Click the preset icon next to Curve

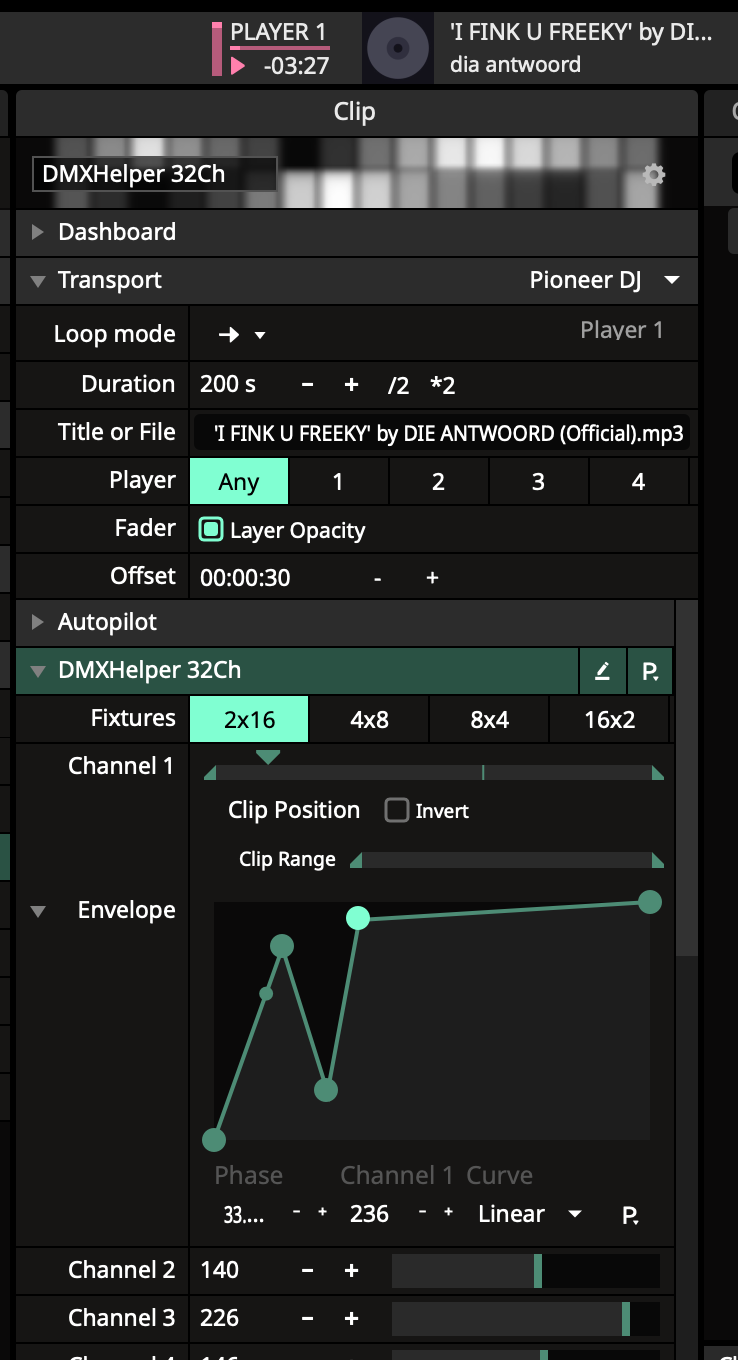point(630,1215)
